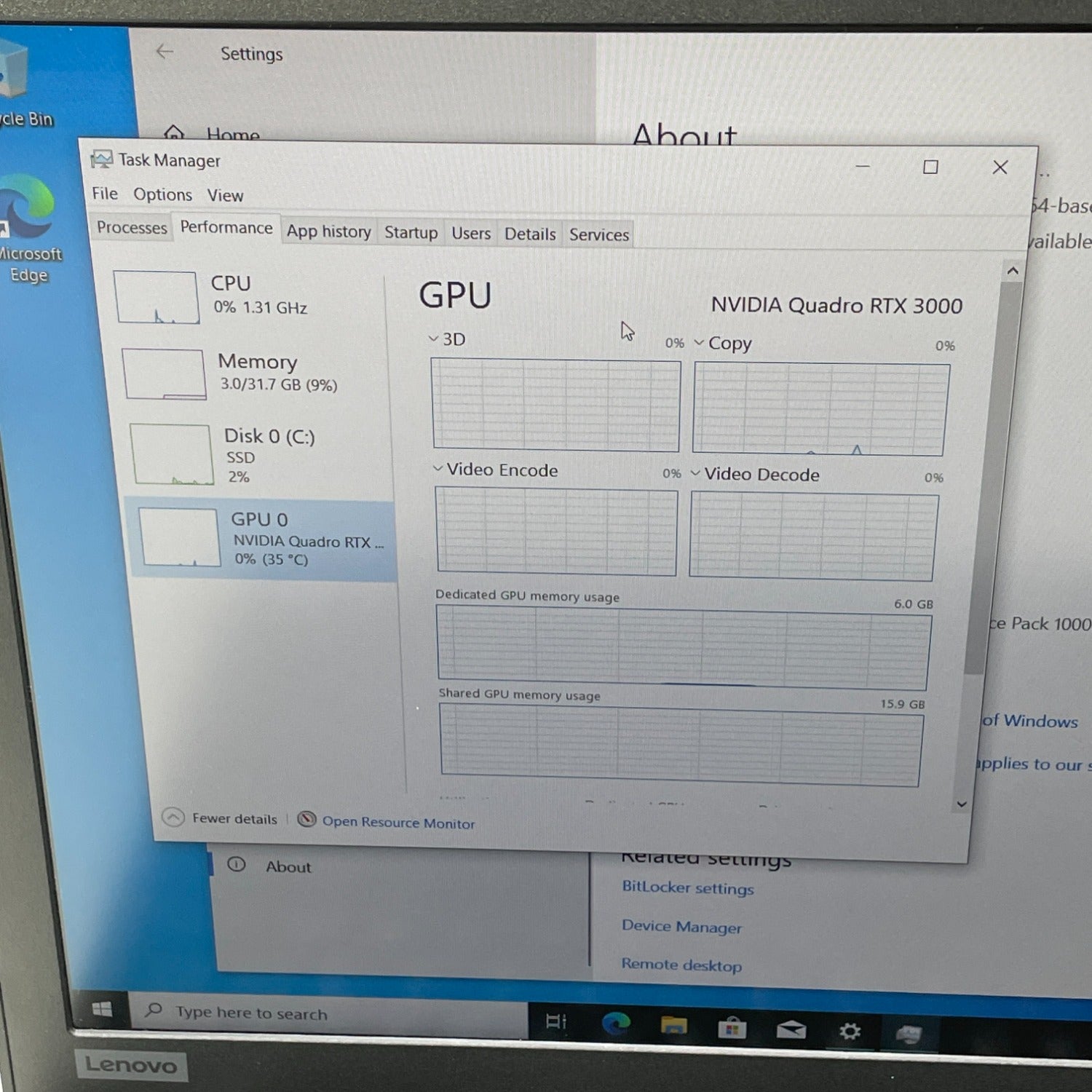The height and width of the screenshot is (1092, 1092).
Task: Open the Options menu
Action: [x=162, y=194]
